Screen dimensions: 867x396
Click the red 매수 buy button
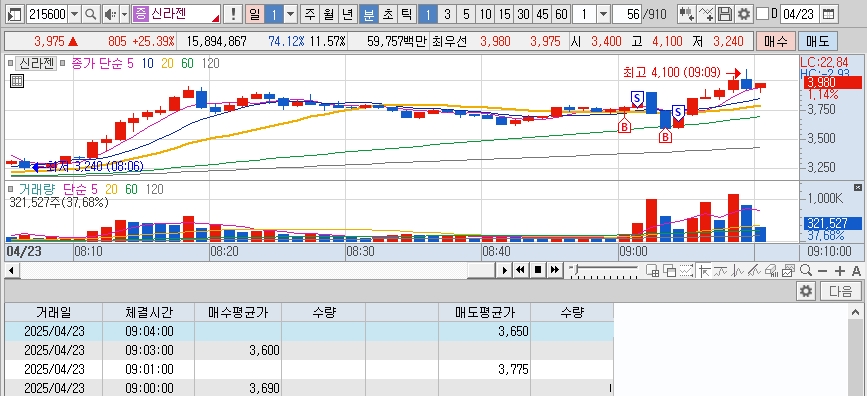click(776, 41)
